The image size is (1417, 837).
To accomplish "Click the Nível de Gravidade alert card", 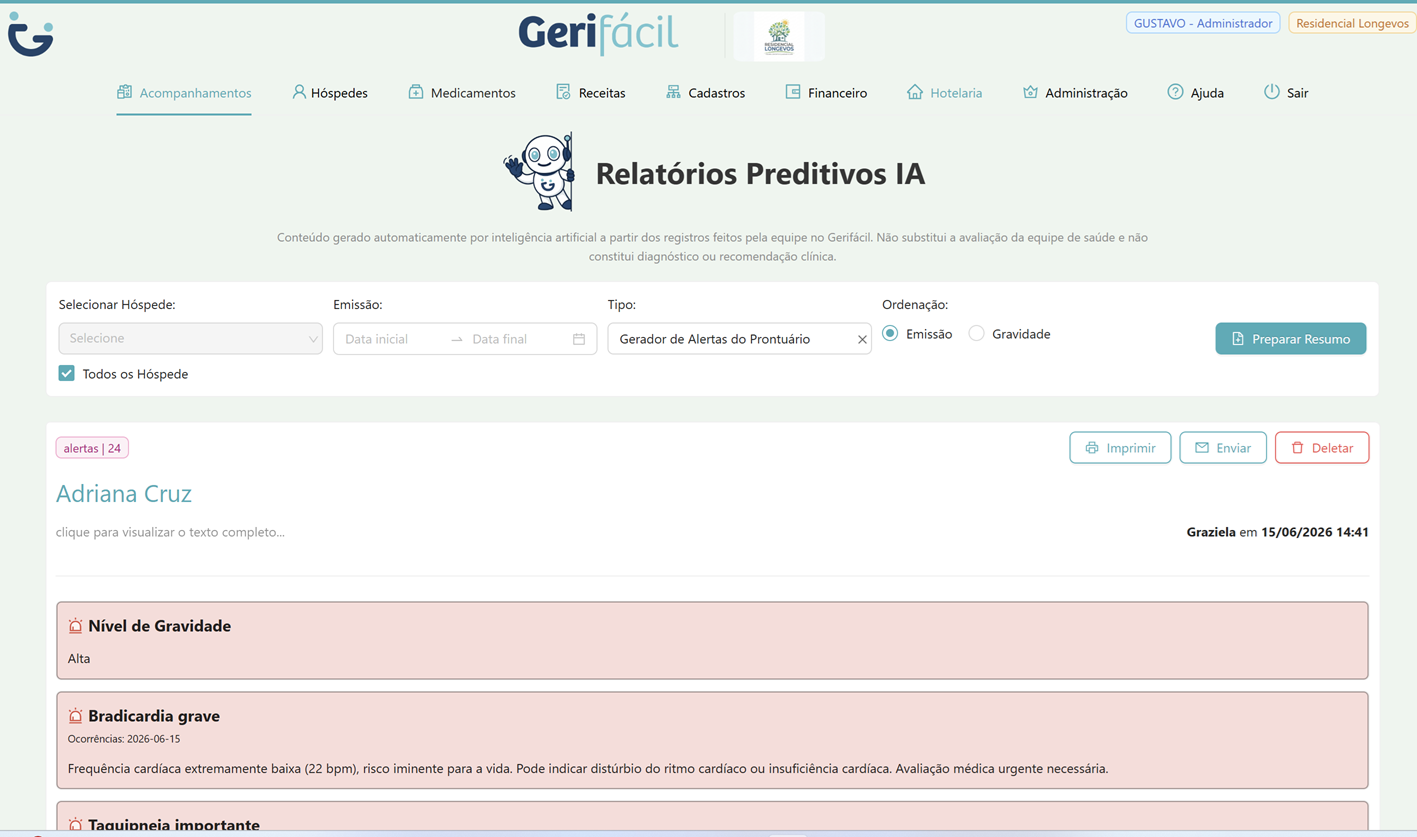I will [712, 641].
